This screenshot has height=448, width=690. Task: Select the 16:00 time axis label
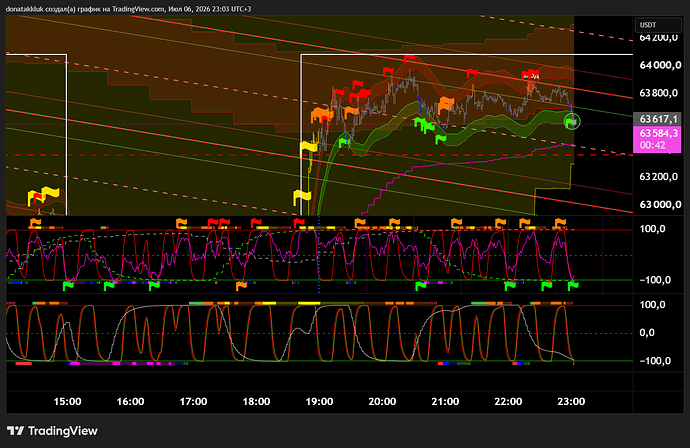(x=130, y=401)
